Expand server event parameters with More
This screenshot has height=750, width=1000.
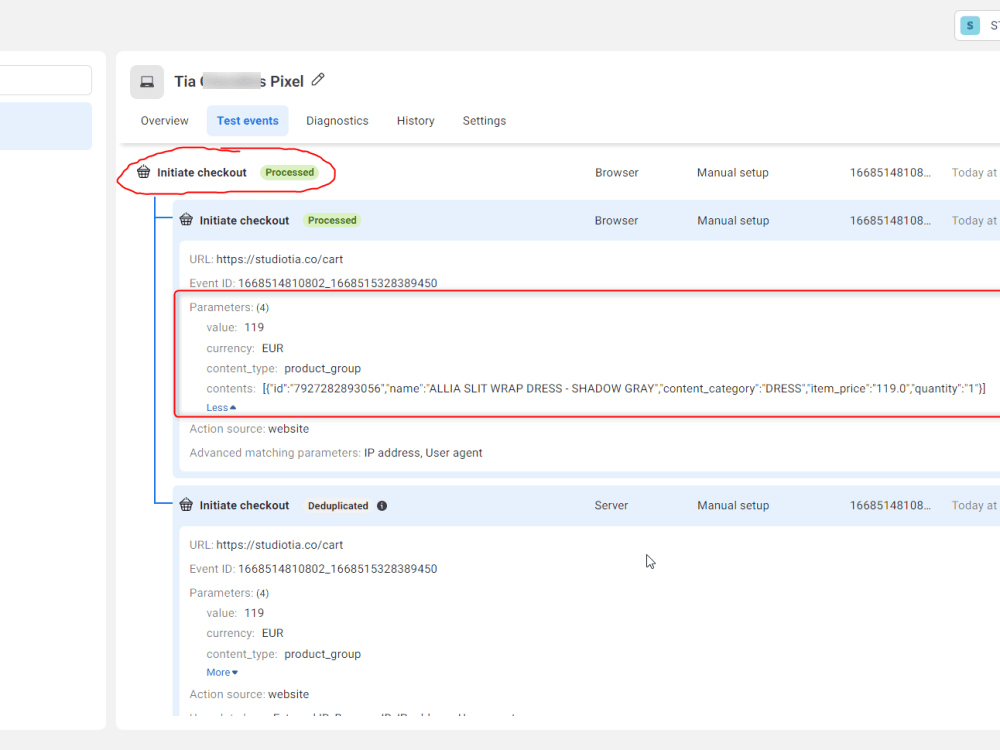pyautogui.click(x=222, y=672)
